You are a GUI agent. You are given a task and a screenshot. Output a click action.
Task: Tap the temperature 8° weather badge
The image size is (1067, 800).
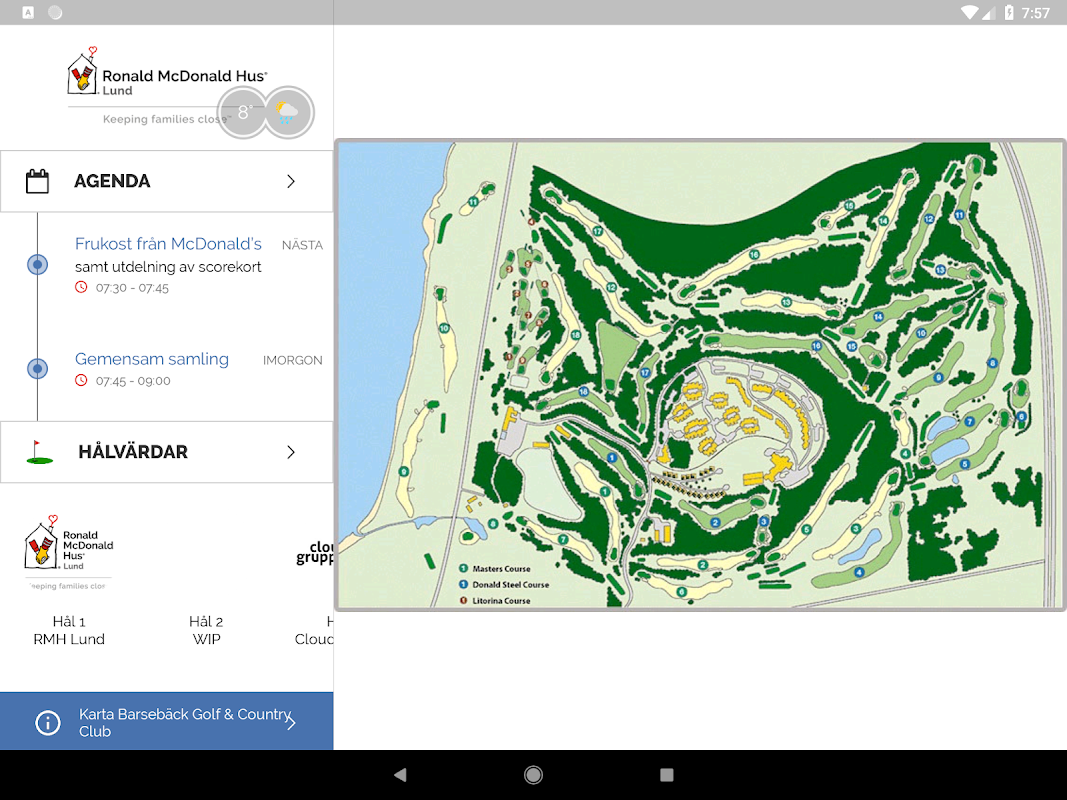[x=242, y=112]
